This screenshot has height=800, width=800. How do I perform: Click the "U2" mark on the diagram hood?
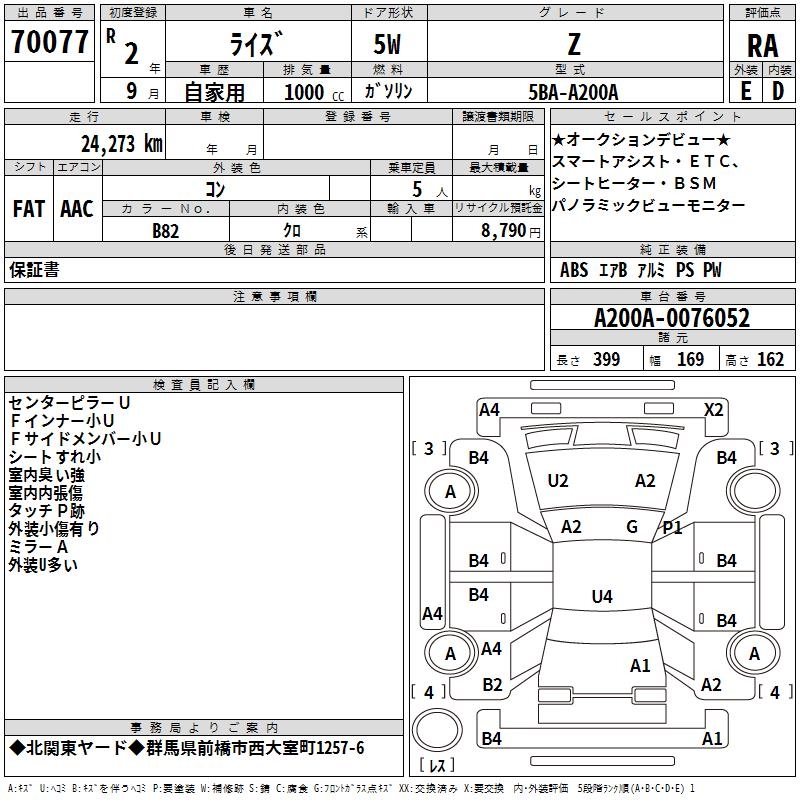(558, 481)
